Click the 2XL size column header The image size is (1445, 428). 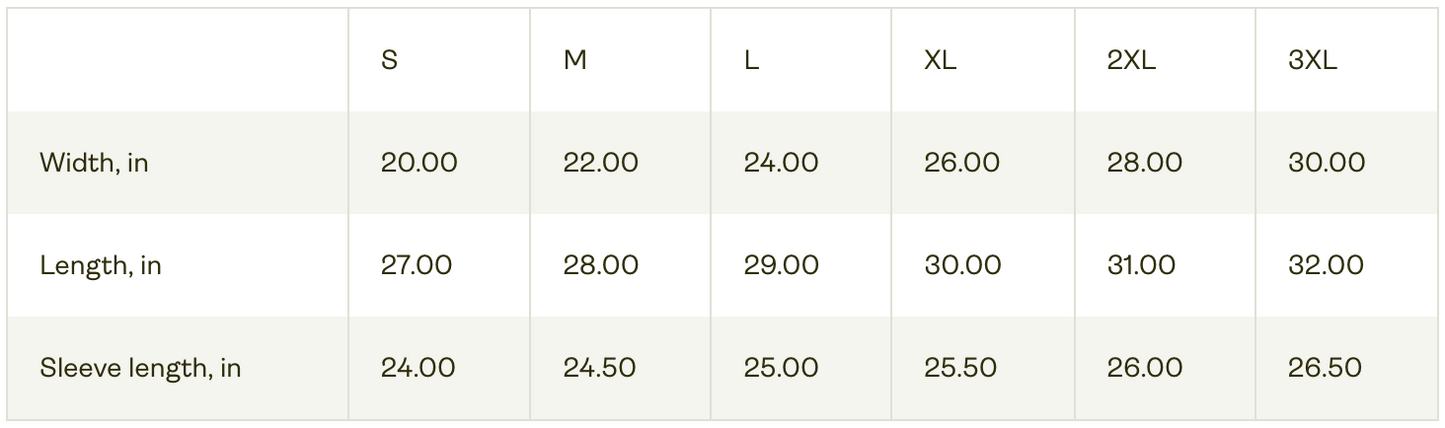(1131, 60)
